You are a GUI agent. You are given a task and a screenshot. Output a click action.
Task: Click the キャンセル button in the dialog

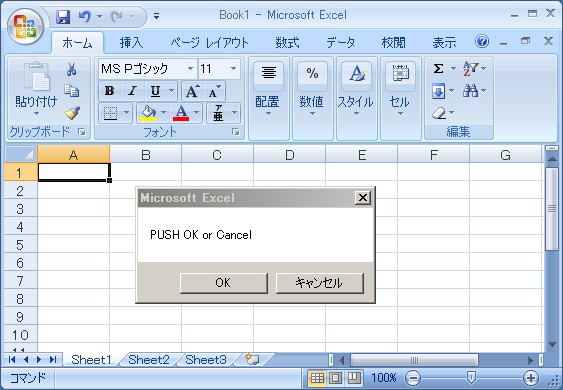tap(320, 283)
